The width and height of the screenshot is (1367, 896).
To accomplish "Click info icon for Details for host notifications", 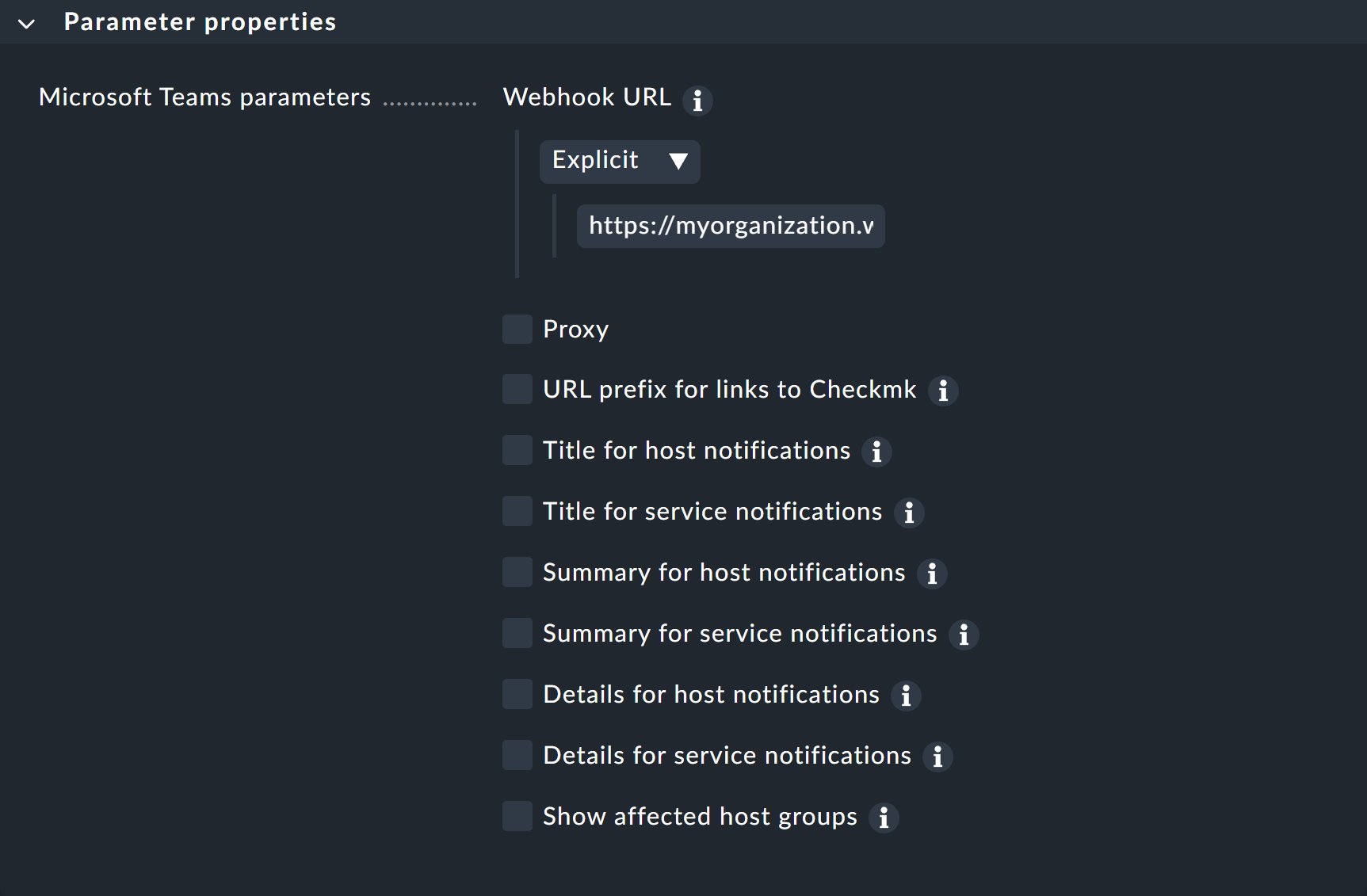I will tap(907, 696).
